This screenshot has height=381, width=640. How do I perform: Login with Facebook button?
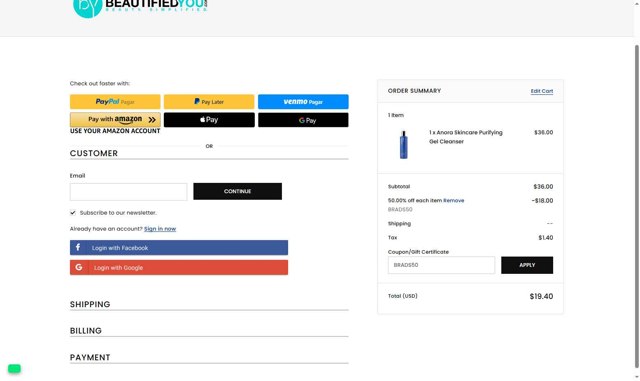tap(179, 247)
